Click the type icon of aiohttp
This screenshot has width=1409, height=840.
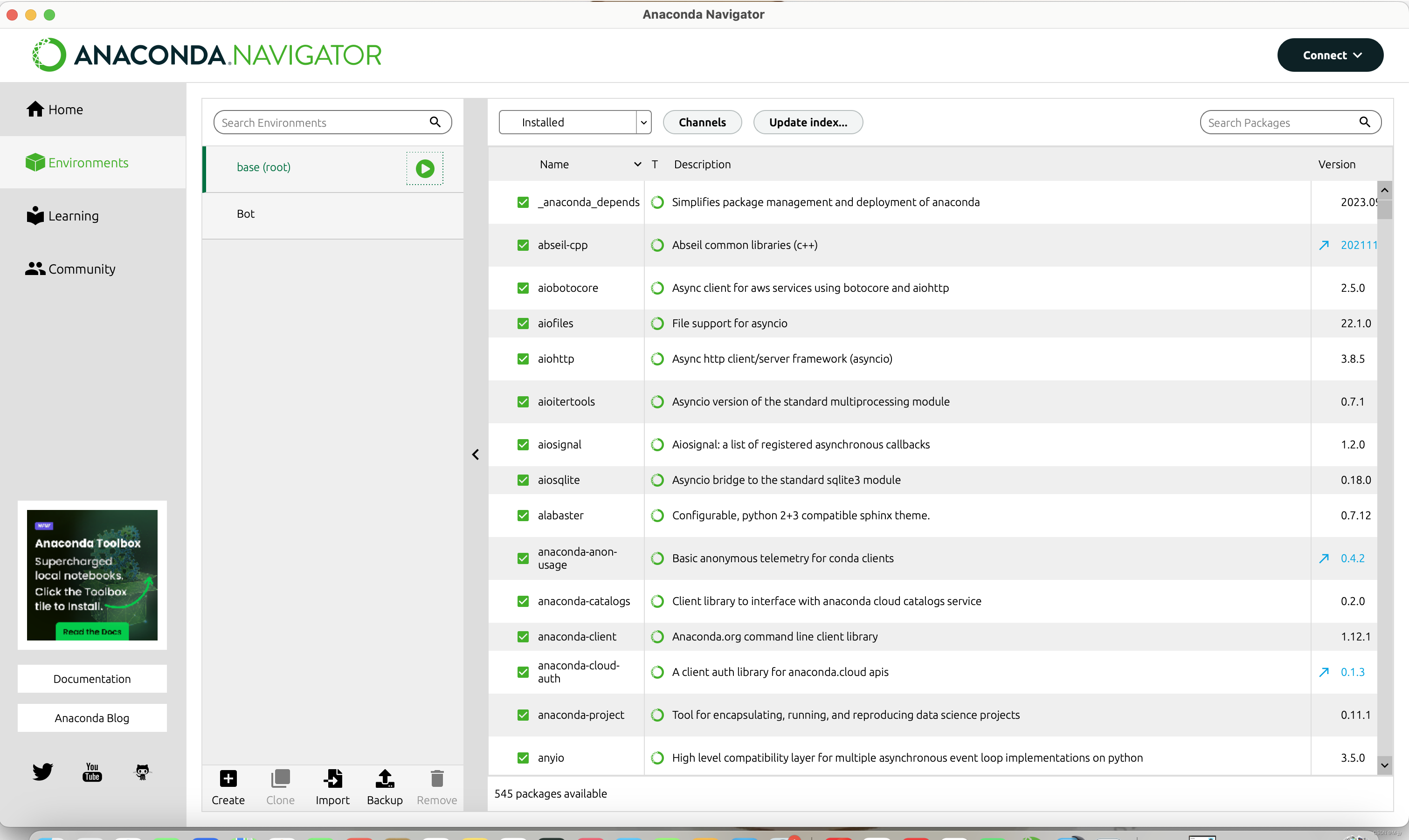tap(657, 359)
